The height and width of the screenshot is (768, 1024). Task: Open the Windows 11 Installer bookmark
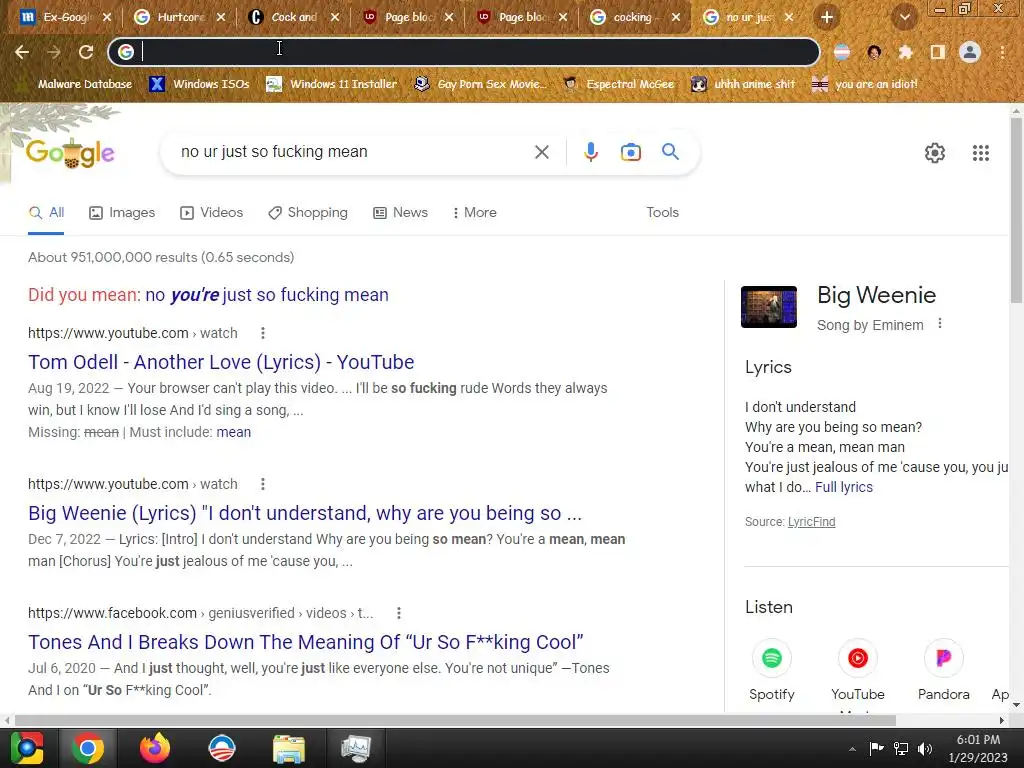(332, 84)
